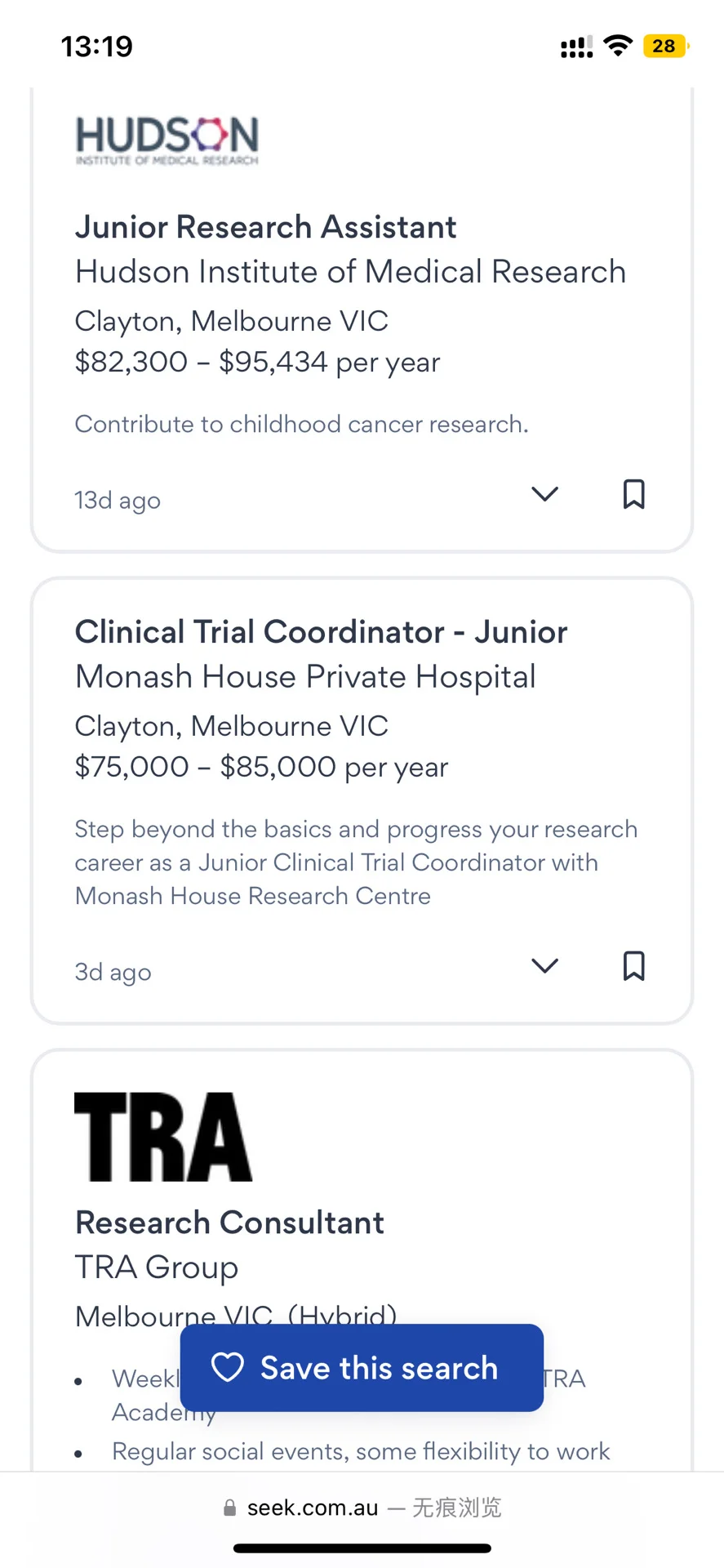Viewport: 724px width, 1568px height.
Task: Tap the Hudson Institute logo
Action: 167,140
